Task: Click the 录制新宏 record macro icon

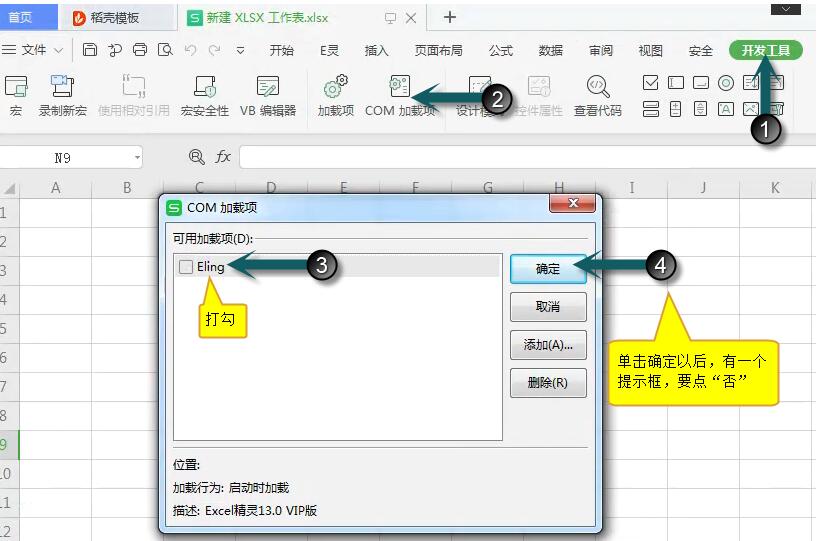Action: pyautogui.click(x=62, y=88)
